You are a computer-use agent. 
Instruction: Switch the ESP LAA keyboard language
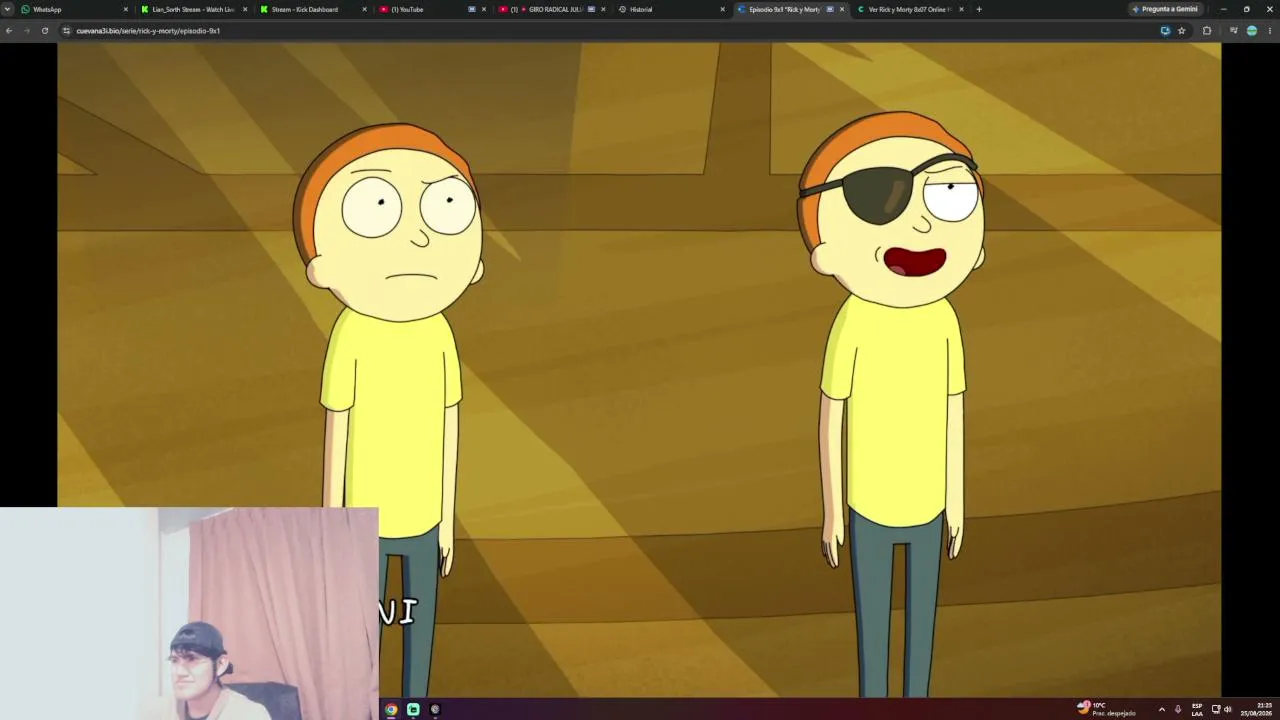tap(1197, 709)
